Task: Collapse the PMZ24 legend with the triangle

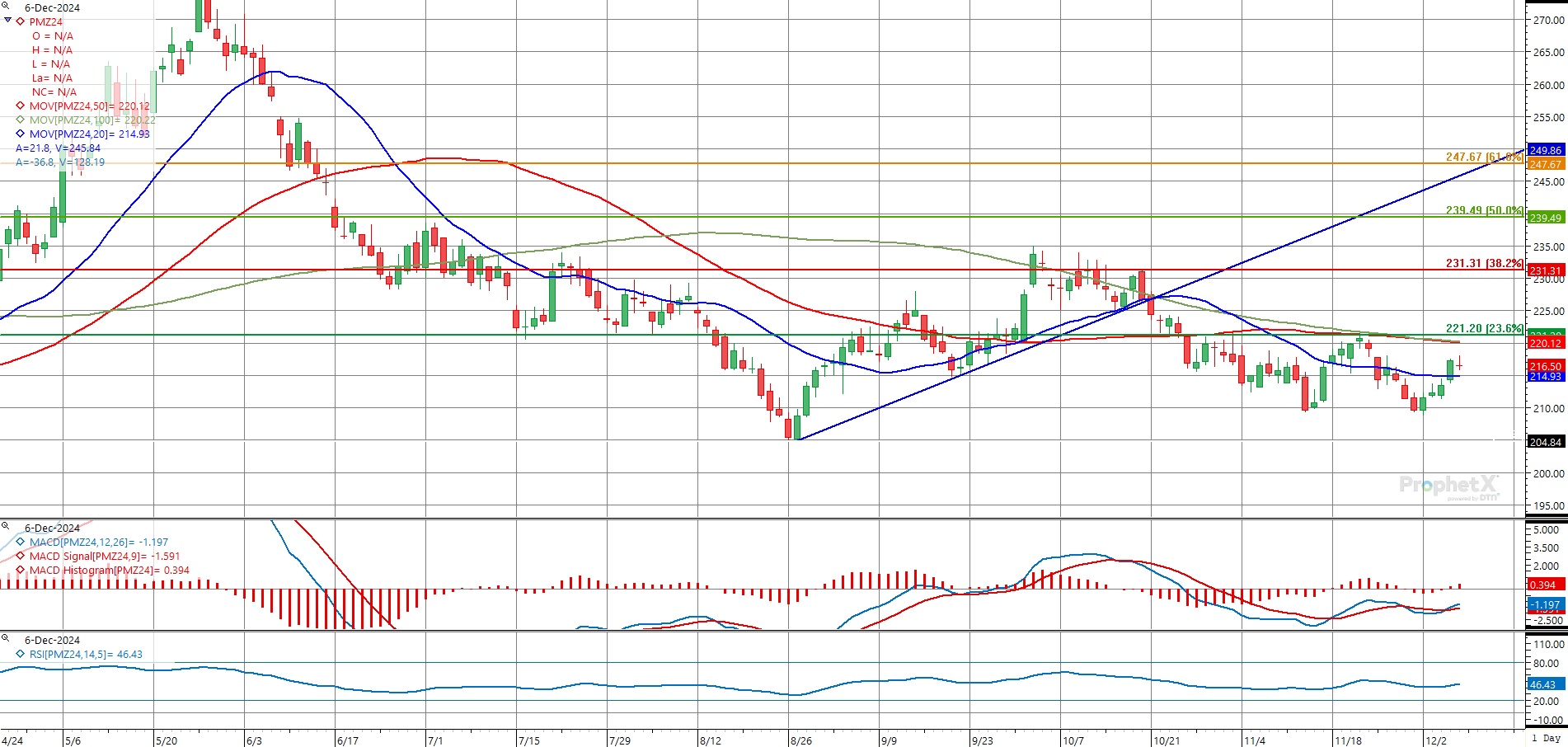Action: (x=7, y=21)
